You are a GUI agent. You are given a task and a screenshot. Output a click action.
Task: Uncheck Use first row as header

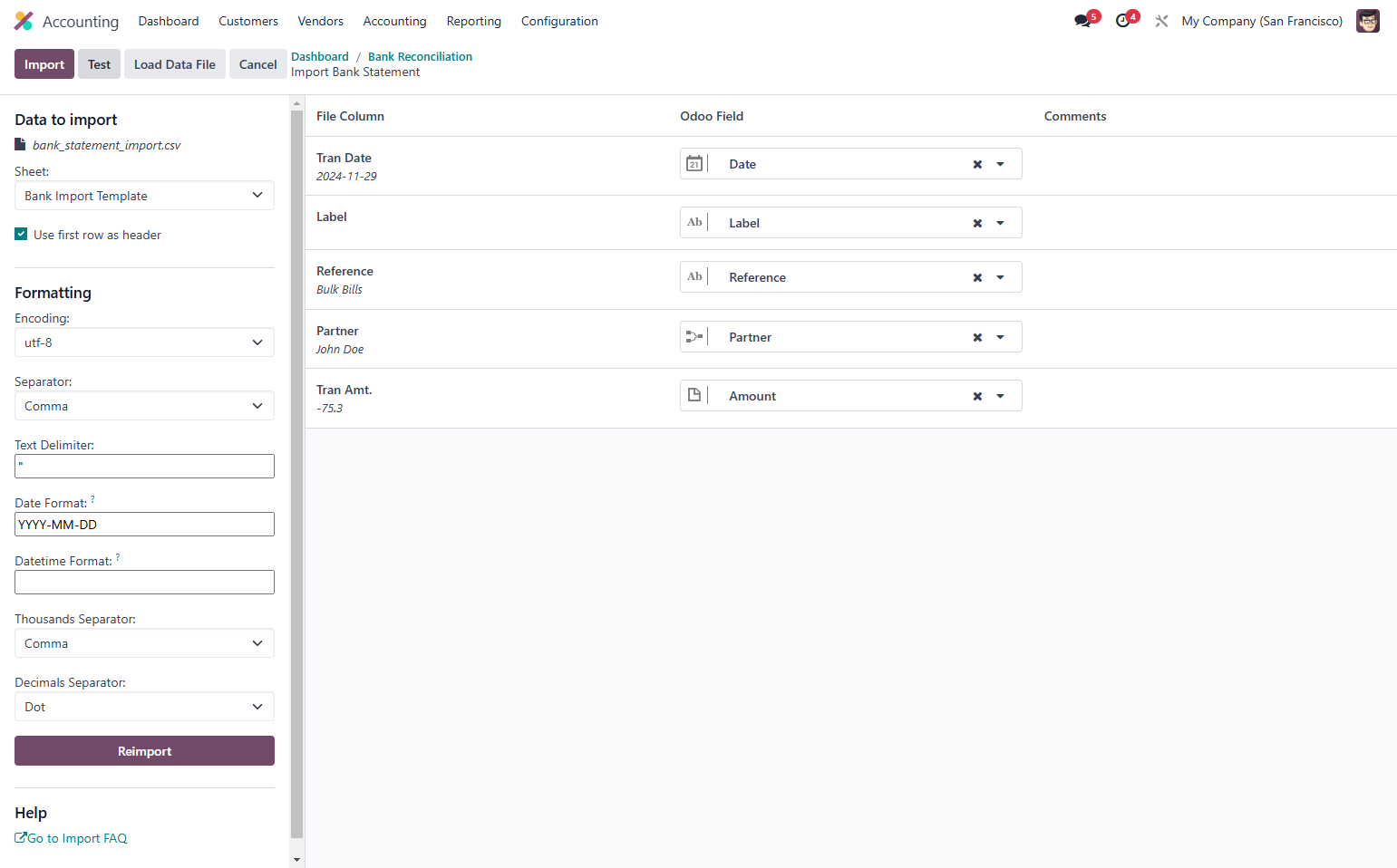click(x=21, y=234)
